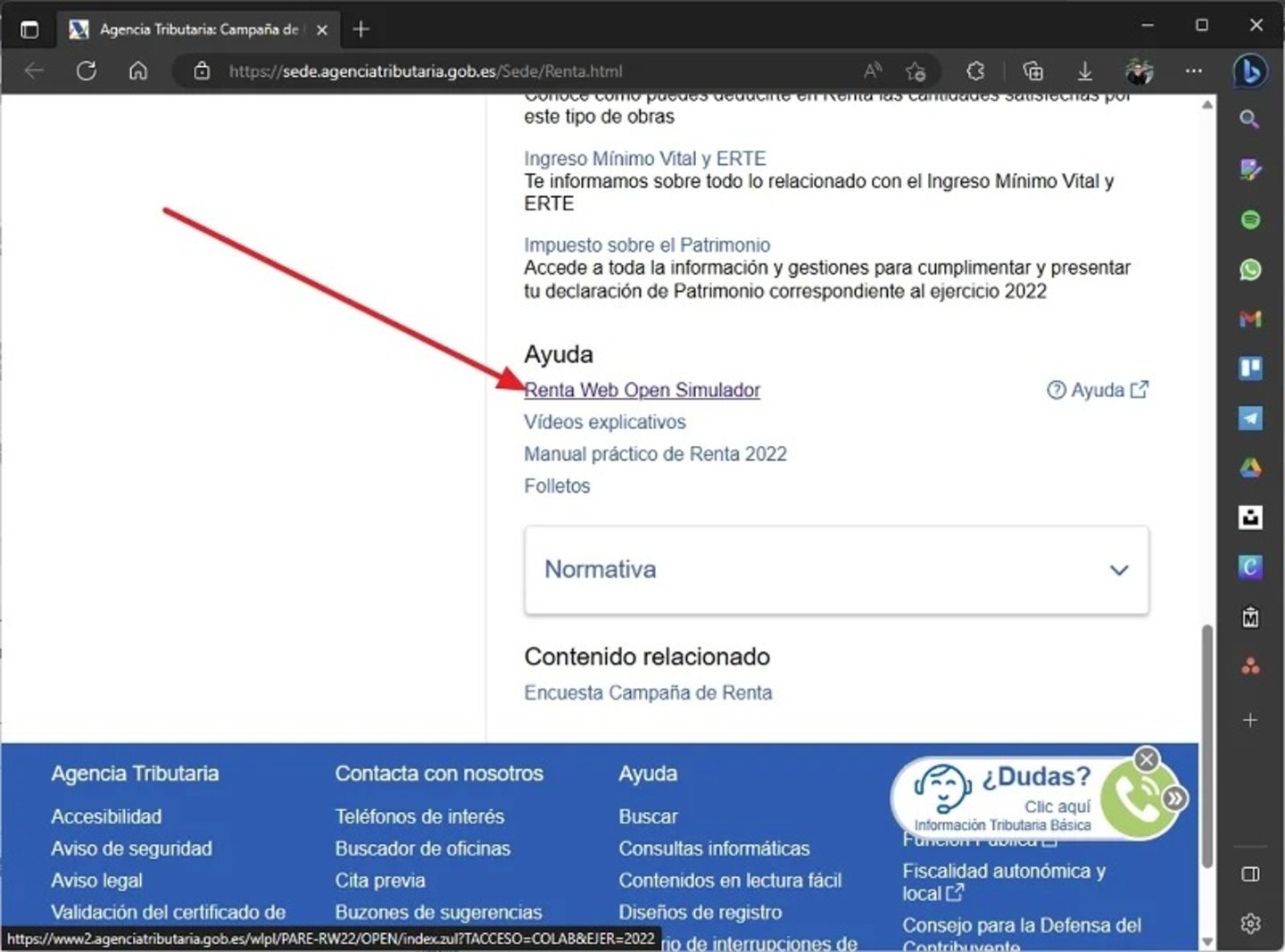Open Vídeos explicativos link
1285x952 pixels.
(605, 422)
